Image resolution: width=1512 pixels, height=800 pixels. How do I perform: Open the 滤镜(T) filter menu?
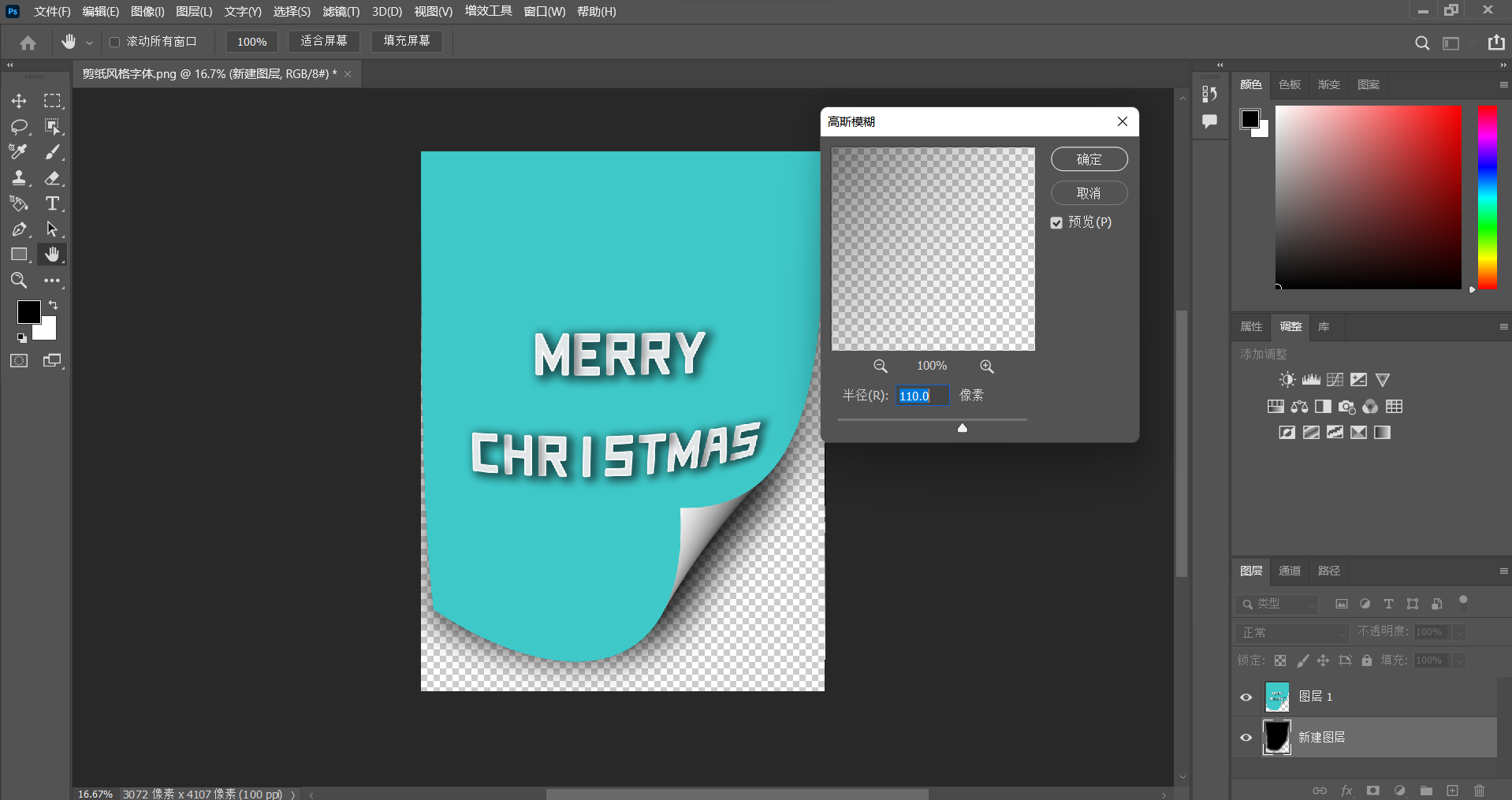[341, 12]
